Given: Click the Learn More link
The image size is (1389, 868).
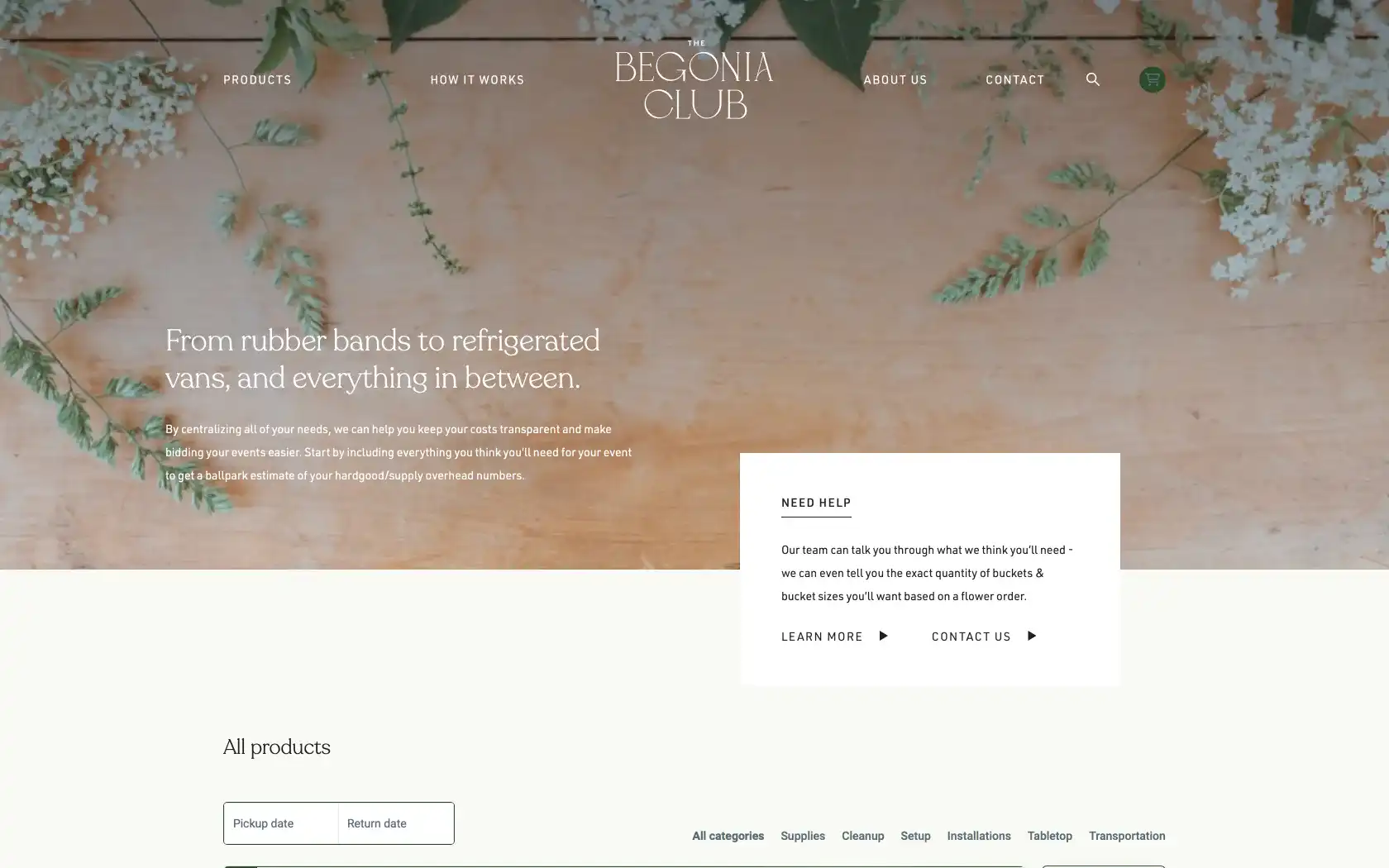Looking at the screenshot, I should (x=822, y=637).
